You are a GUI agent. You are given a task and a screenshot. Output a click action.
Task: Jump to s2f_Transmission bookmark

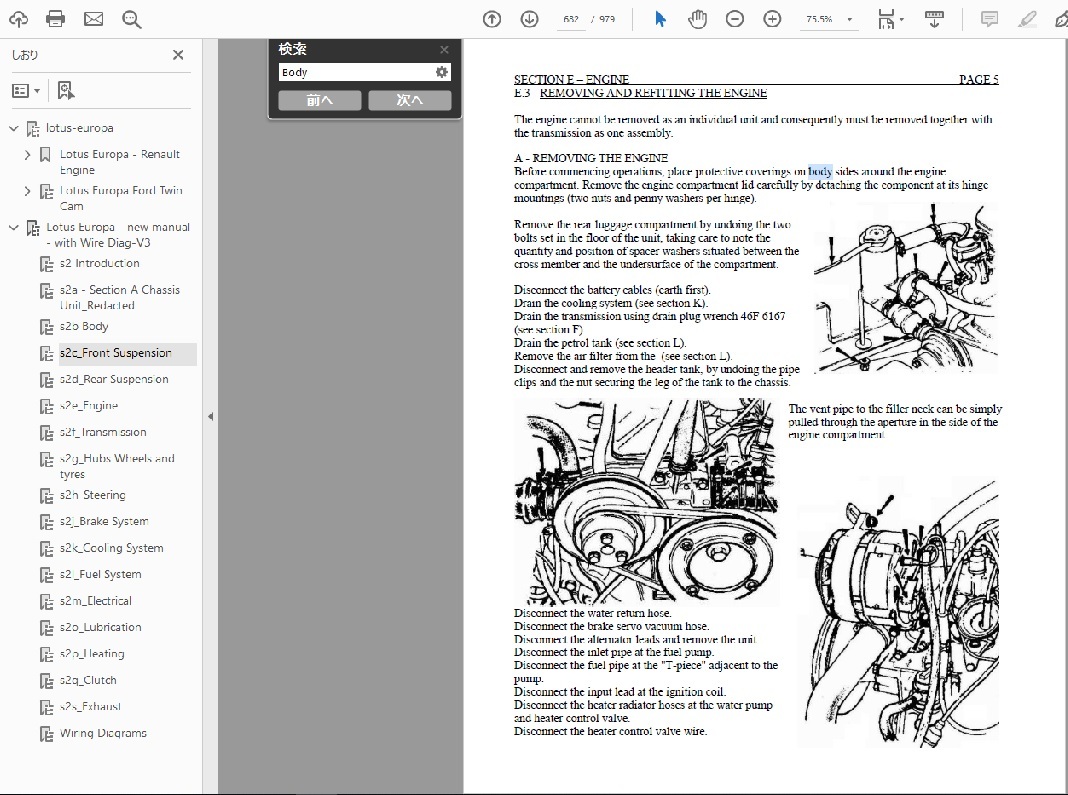[x=103, y=433]
